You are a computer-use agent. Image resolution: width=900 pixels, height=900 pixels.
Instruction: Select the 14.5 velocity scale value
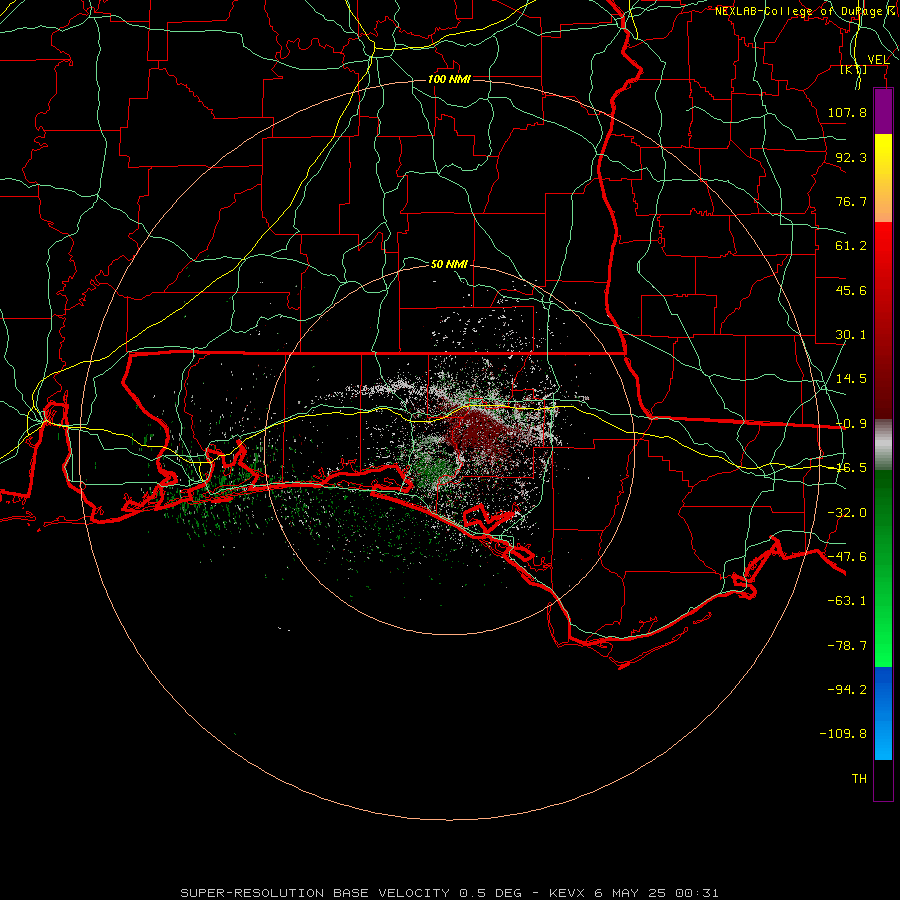pyautogui.click(x=851, y=379)
